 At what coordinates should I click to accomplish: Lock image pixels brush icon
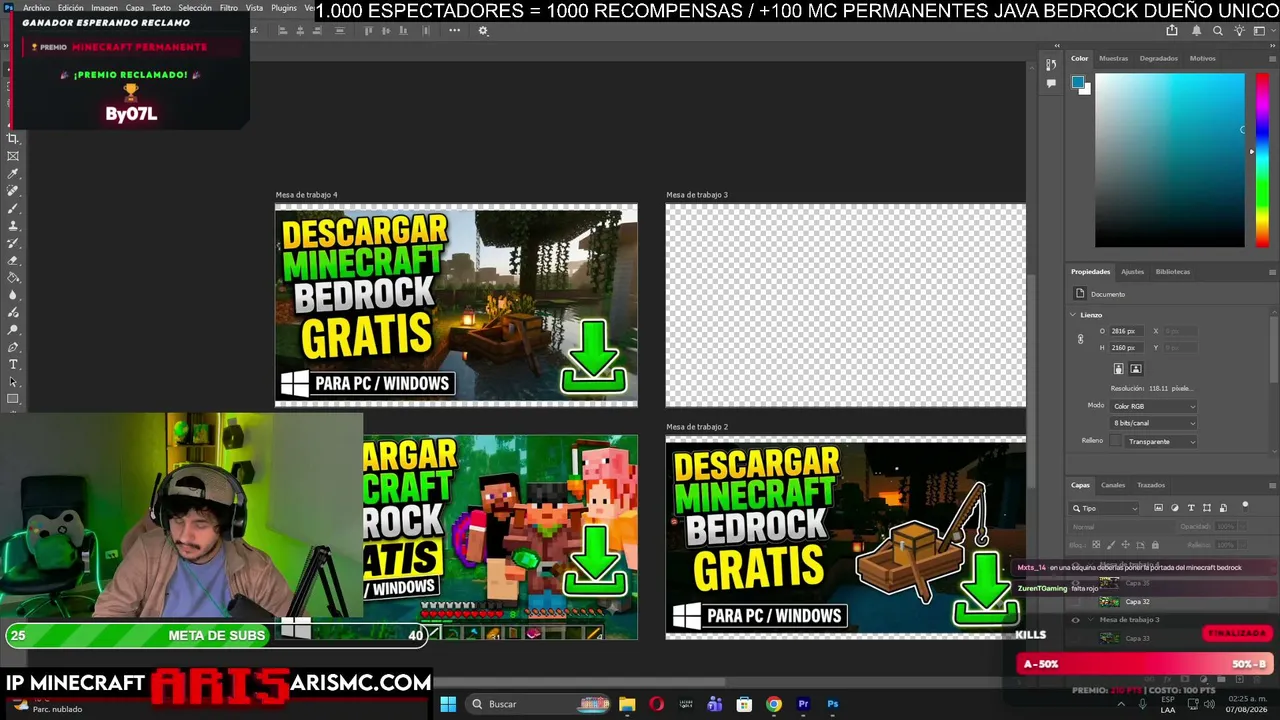click(x=1111, y=545)
